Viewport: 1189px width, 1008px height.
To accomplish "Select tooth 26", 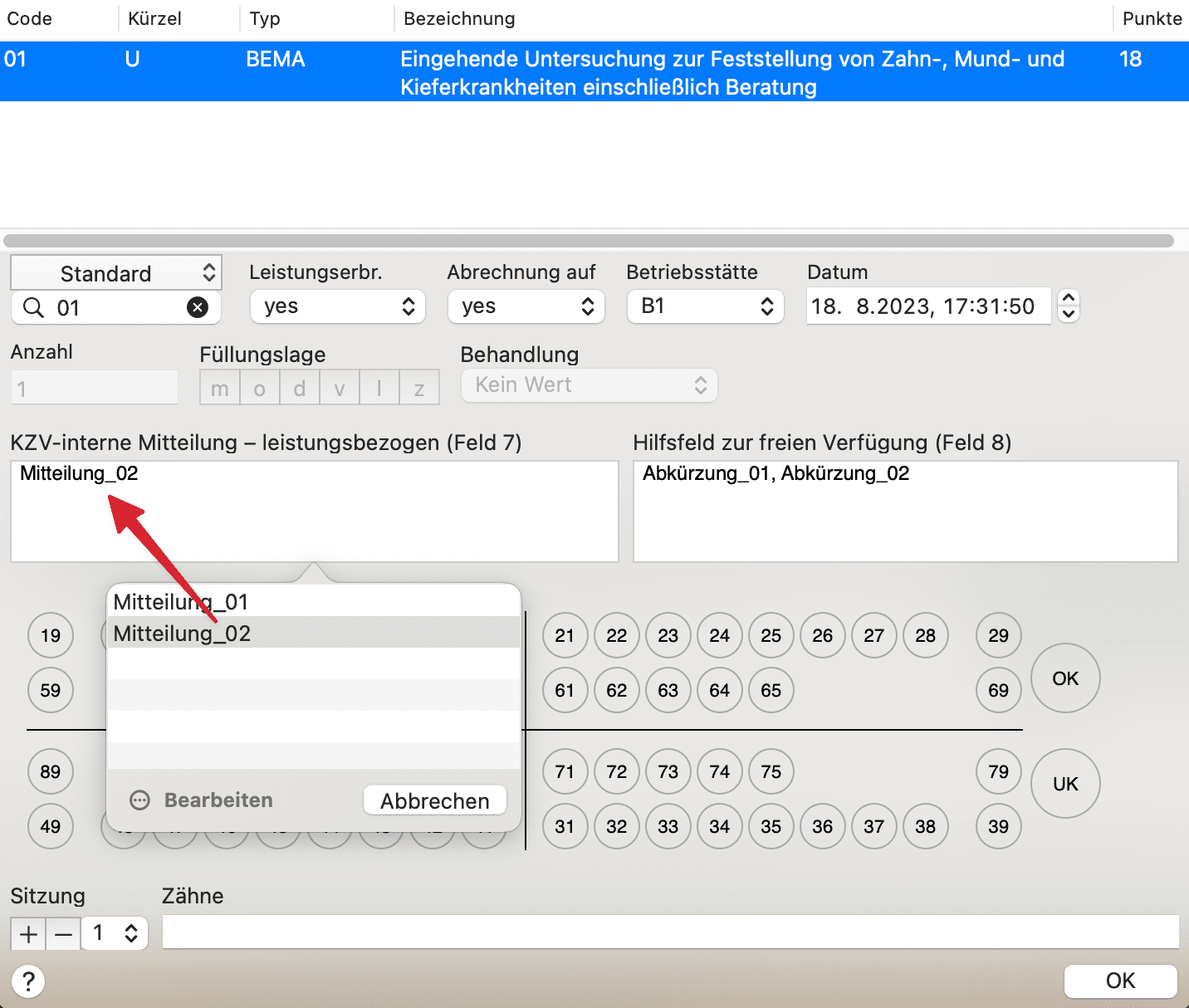I will 823,636.
